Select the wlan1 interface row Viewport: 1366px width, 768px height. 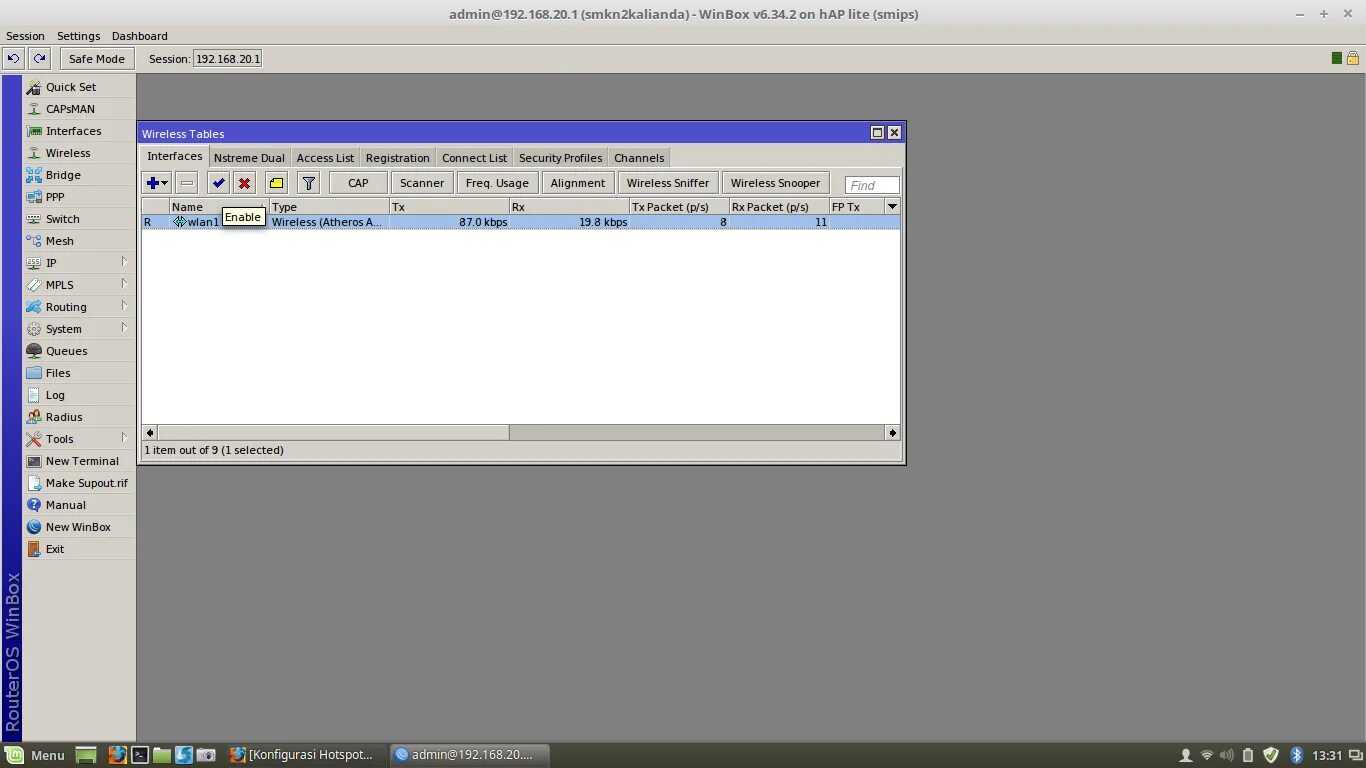521,222
